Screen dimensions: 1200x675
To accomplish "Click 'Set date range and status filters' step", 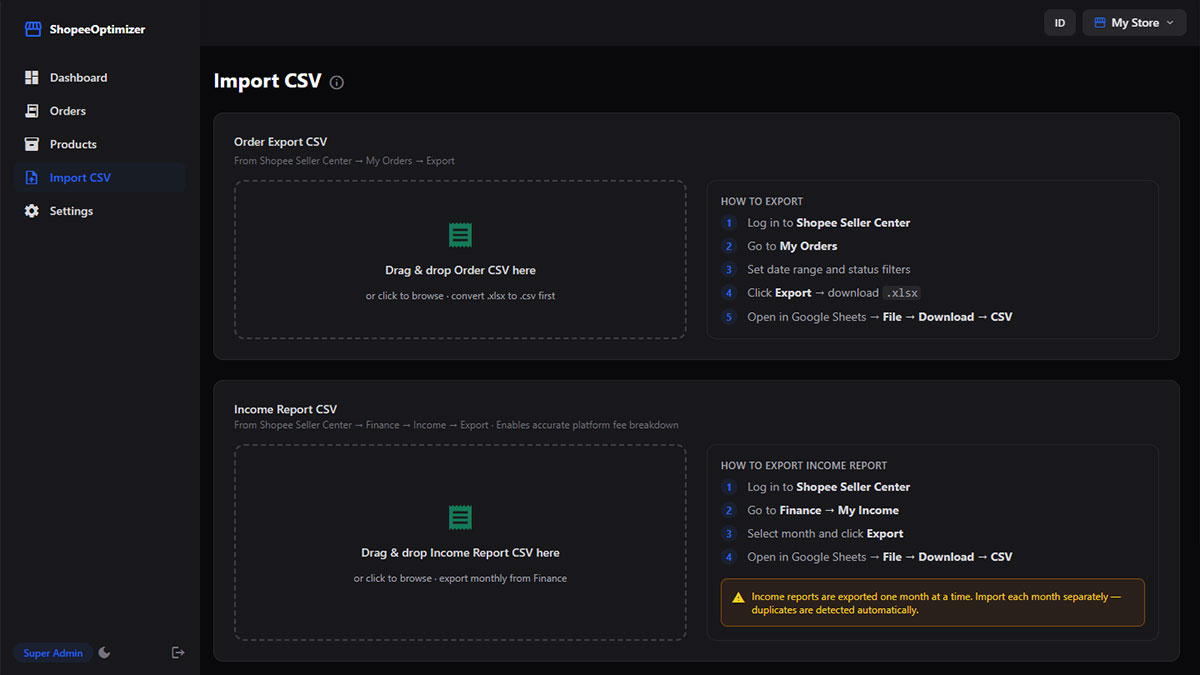I will 828,269.
